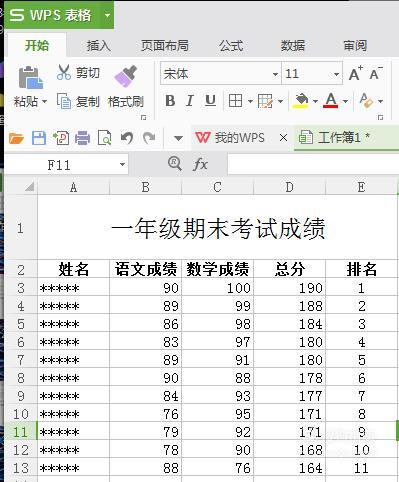Switch to the 开始 tab
This screenshot has width=399, height=482.
[x=37, y=45]
